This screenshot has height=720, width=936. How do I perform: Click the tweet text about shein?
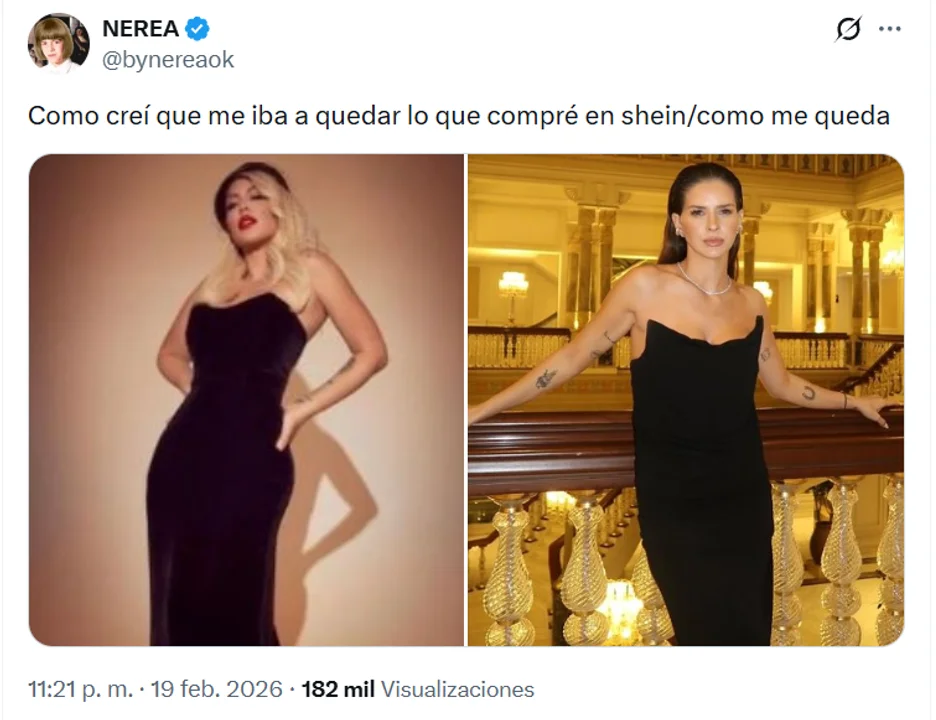click(458, 116)
